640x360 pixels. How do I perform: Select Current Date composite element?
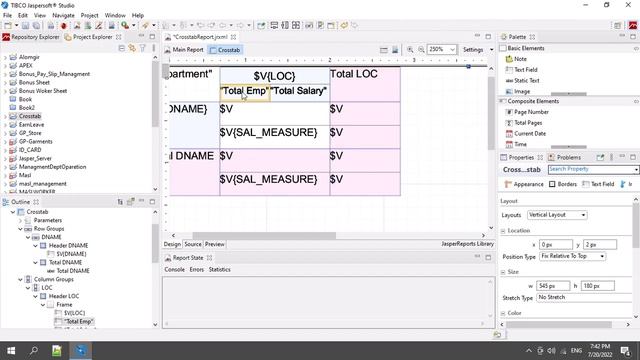pos(530,133)
